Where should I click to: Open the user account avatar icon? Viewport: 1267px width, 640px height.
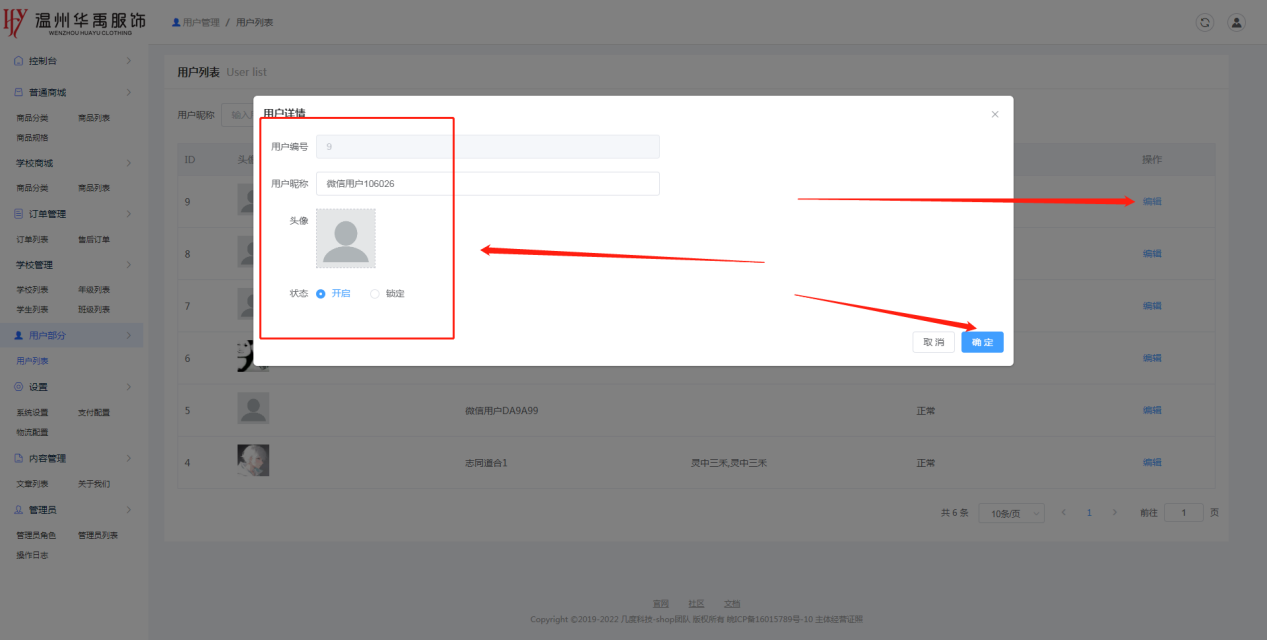pos(1237,22)
